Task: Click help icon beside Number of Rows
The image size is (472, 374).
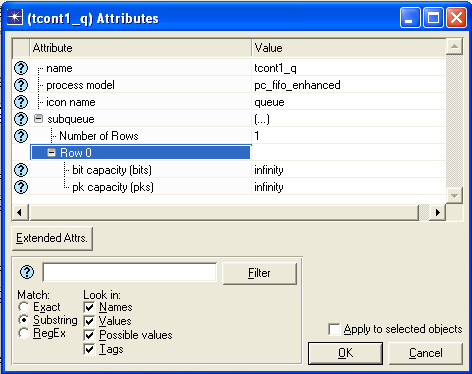Action: pos(21,136)
